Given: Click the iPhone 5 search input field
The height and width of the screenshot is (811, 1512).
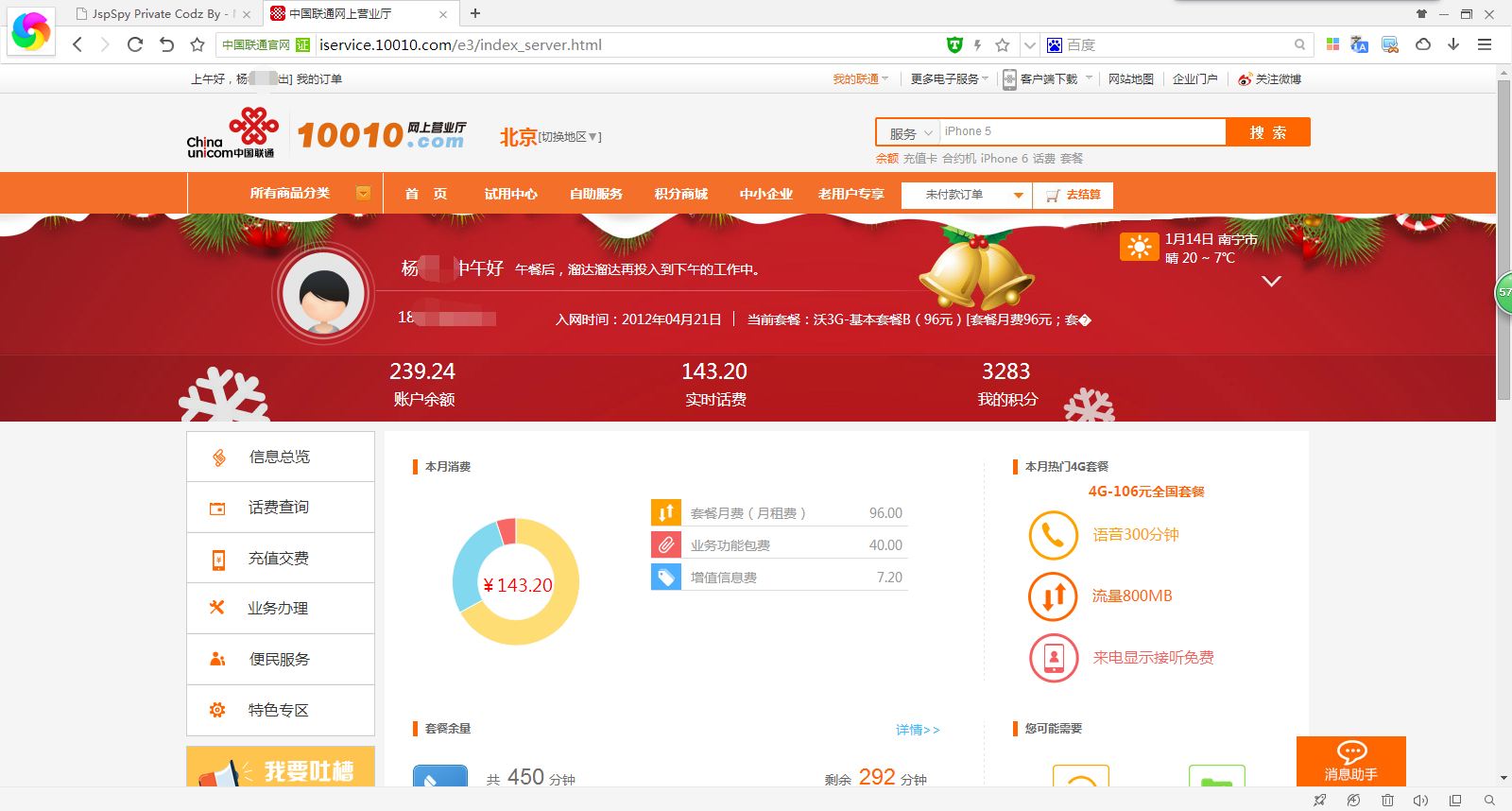Looking at the screenshot, I should [x=1082, y=131].
